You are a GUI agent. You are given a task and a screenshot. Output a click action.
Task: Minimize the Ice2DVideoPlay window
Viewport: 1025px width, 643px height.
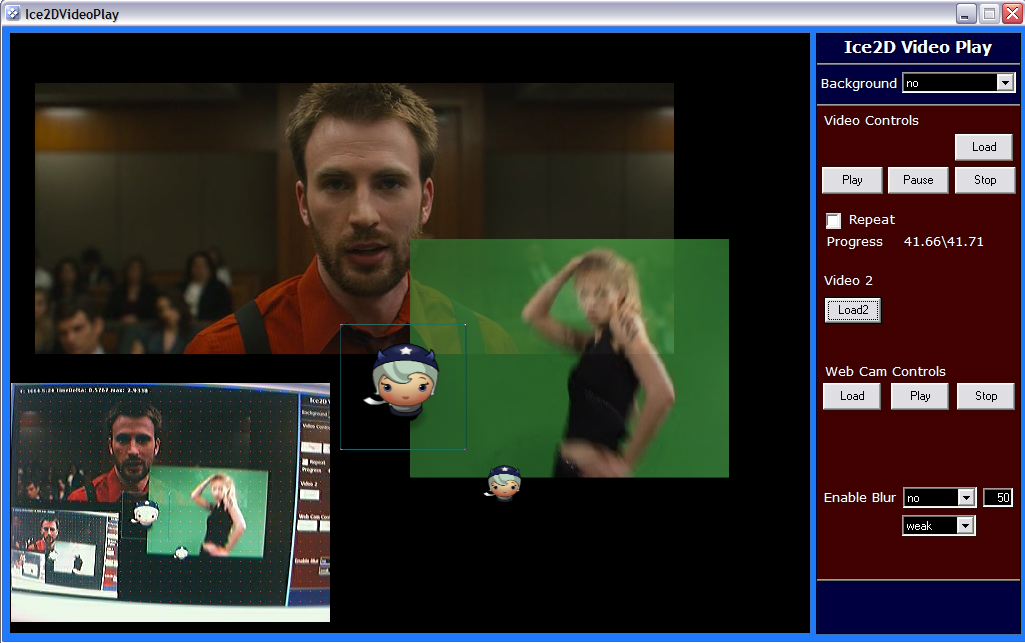pos(966,14)
